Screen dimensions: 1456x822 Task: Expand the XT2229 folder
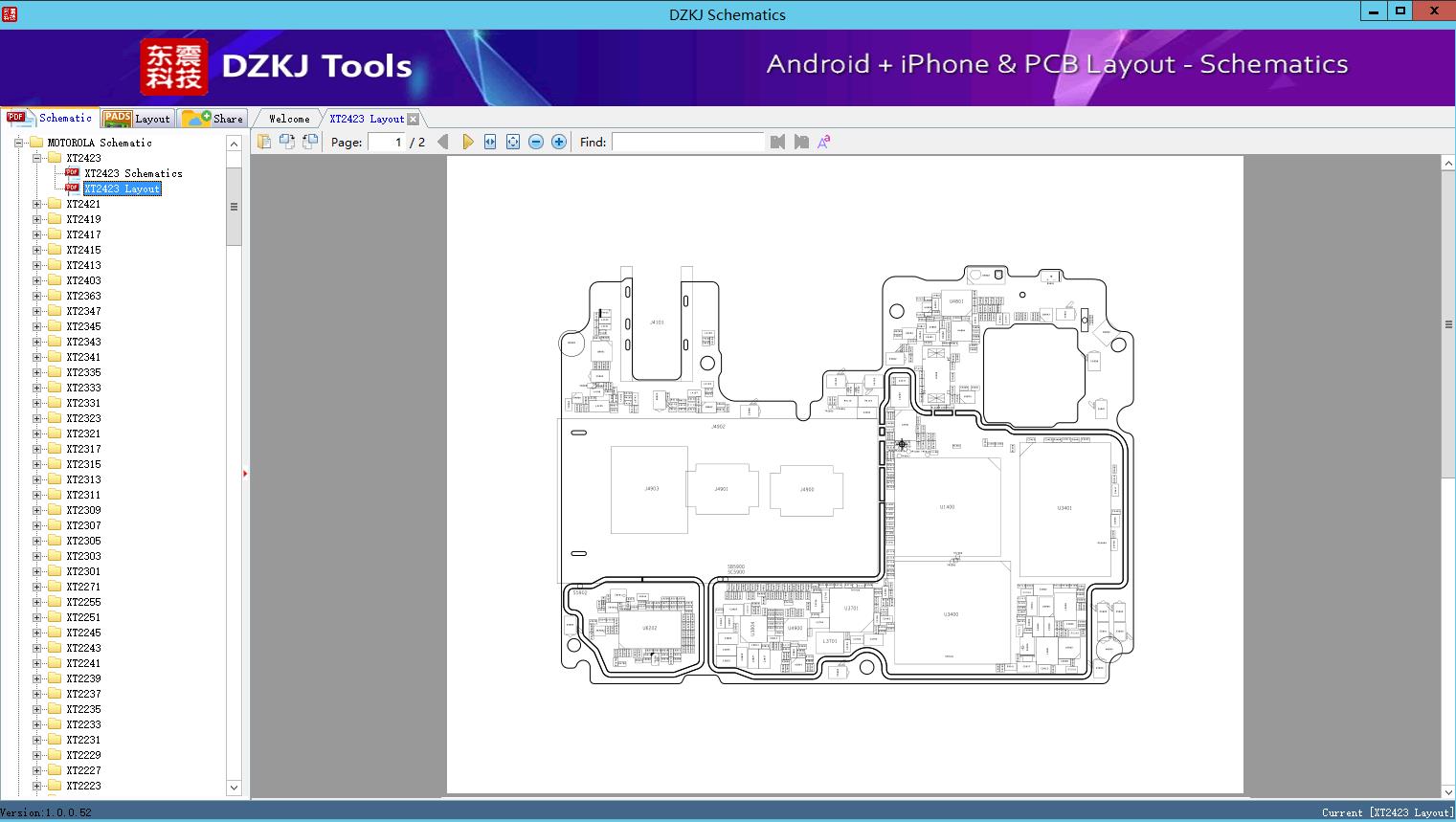pyautogui.click(x=36, y=755)
